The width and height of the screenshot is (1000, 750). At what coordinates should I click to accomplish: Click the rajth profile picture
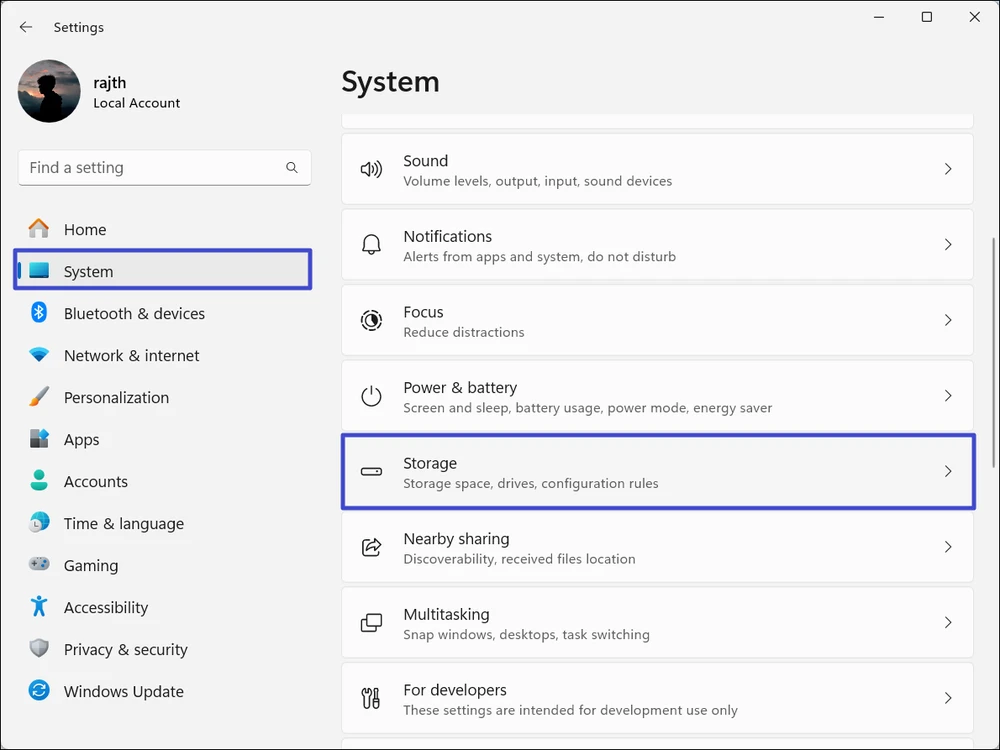pyautogui.click(x=49, y=91)
